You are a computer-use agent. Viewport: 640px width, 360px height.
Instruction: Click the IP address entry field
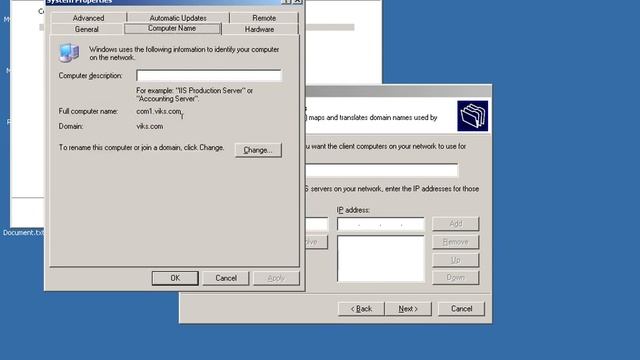click(381, 224)
